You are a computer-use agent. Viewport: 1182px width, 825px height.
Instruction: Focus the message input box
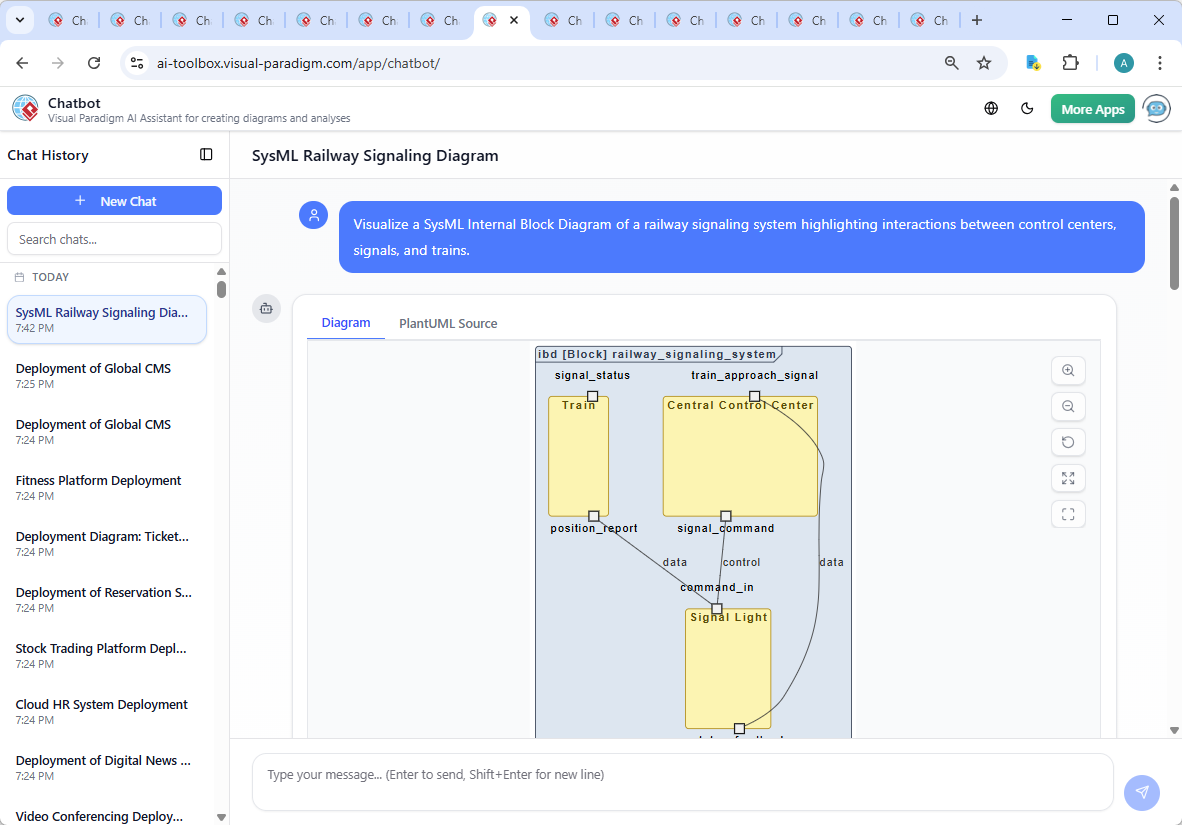click(683, 782)
